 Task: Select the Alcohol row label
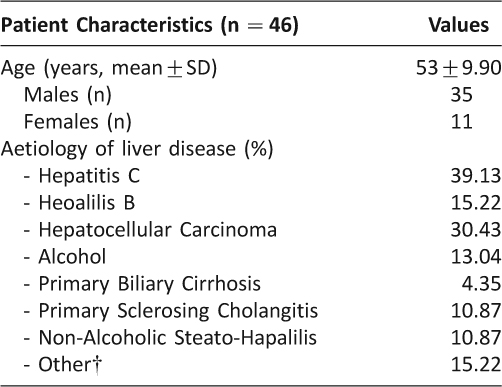pos(65,257)
